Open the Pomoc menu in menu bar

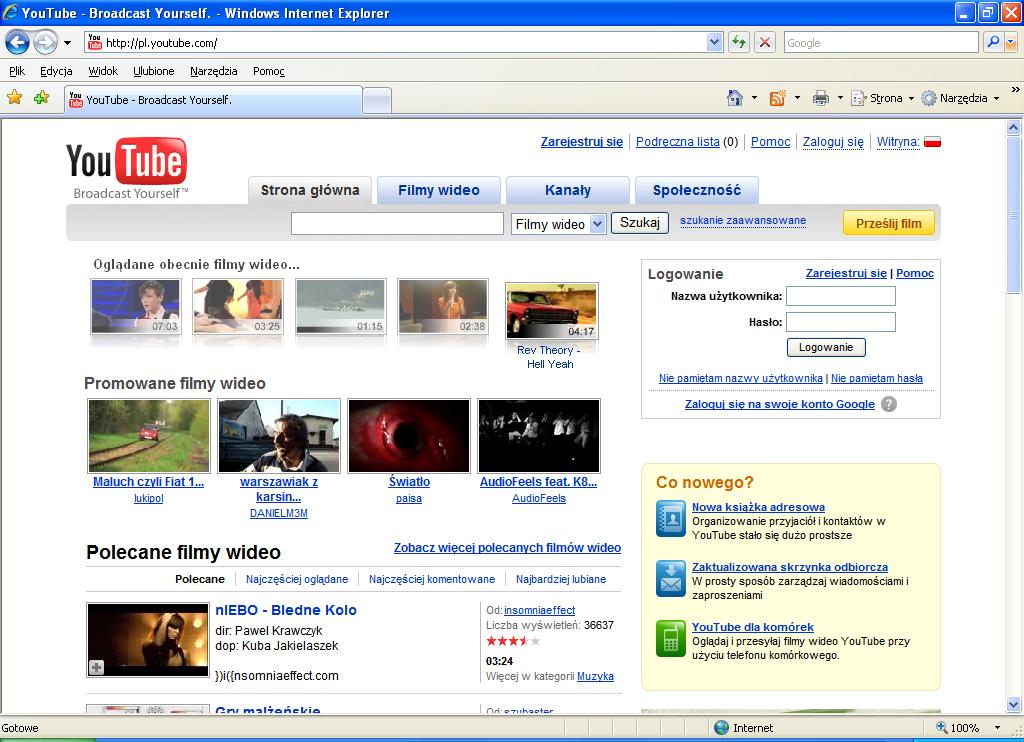point(268,71)
